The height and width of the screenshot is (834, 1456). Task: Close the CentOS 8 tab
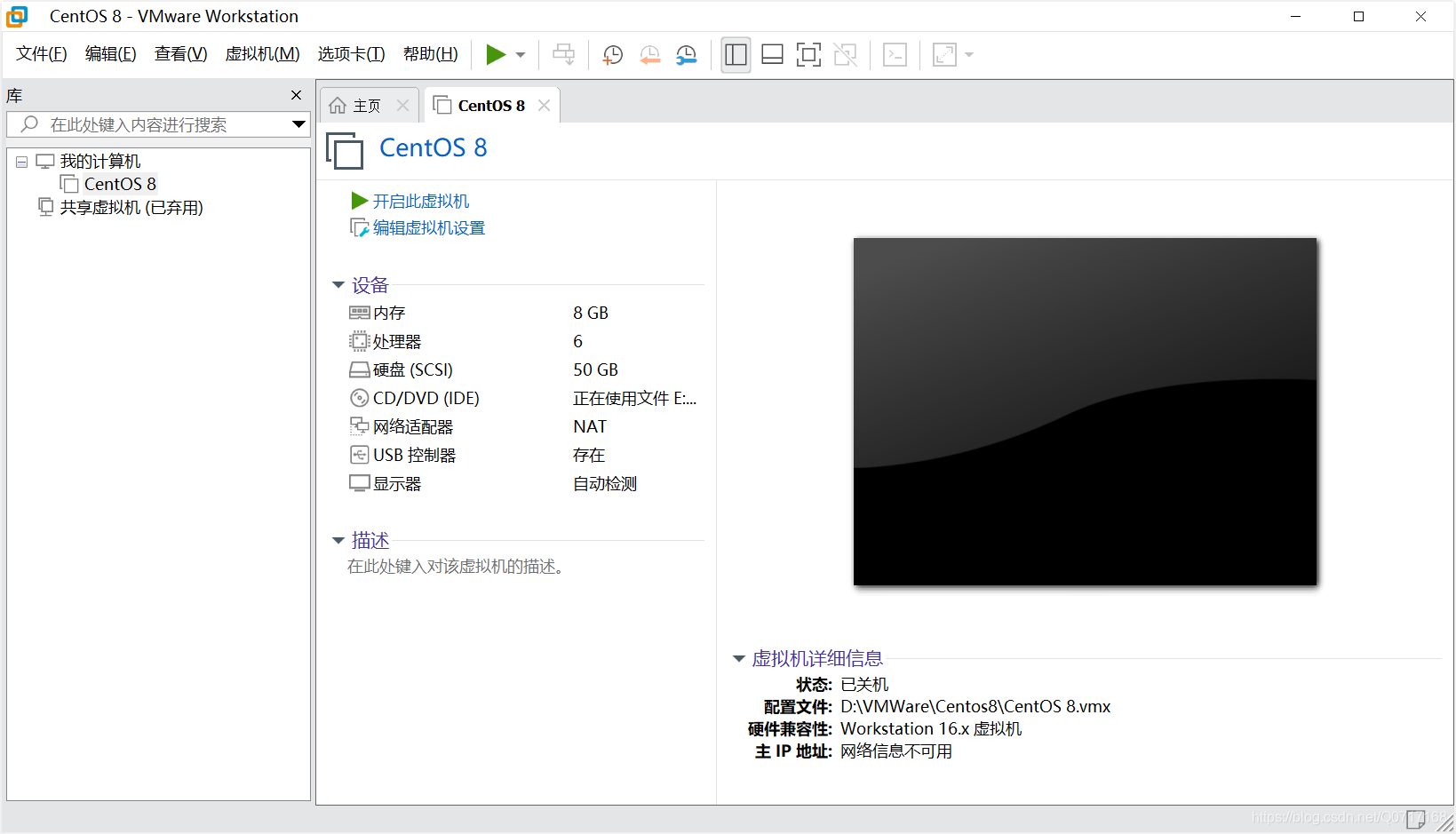tap(545, 106)
